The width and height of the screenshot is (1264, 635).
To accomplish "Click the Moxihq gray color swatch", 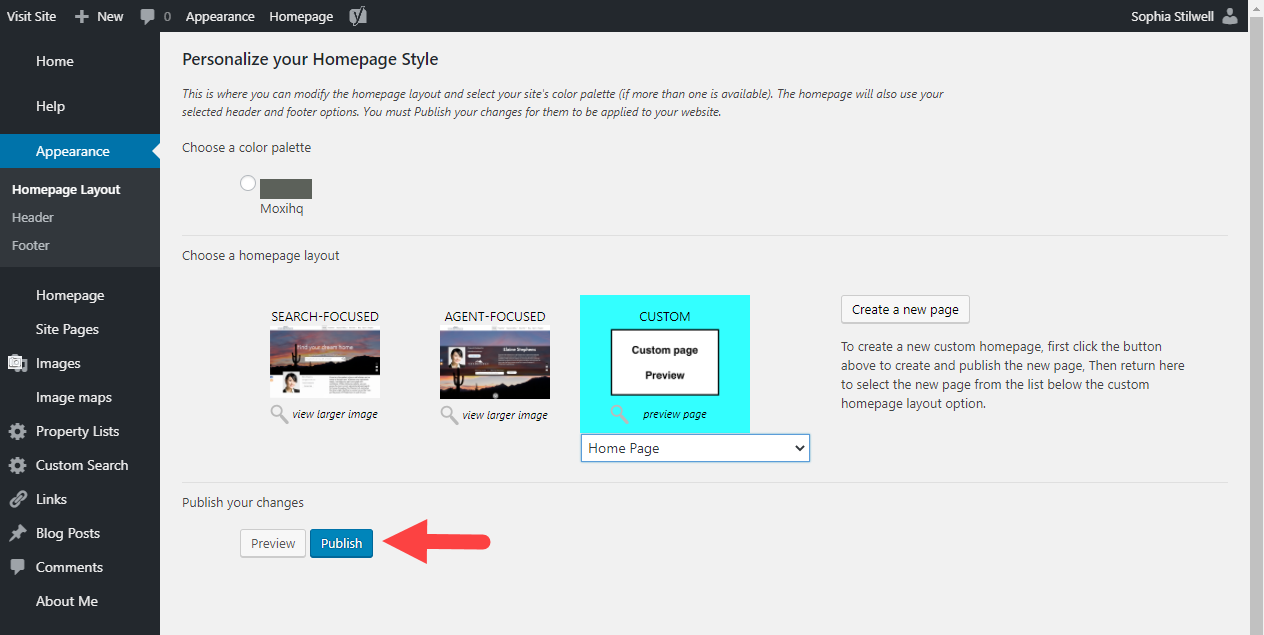I will click(x=286, y=189).
